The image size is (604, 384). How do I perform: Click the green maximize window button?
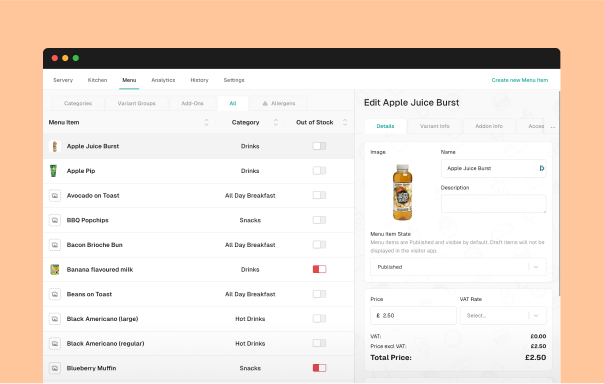tap(76, 58)
